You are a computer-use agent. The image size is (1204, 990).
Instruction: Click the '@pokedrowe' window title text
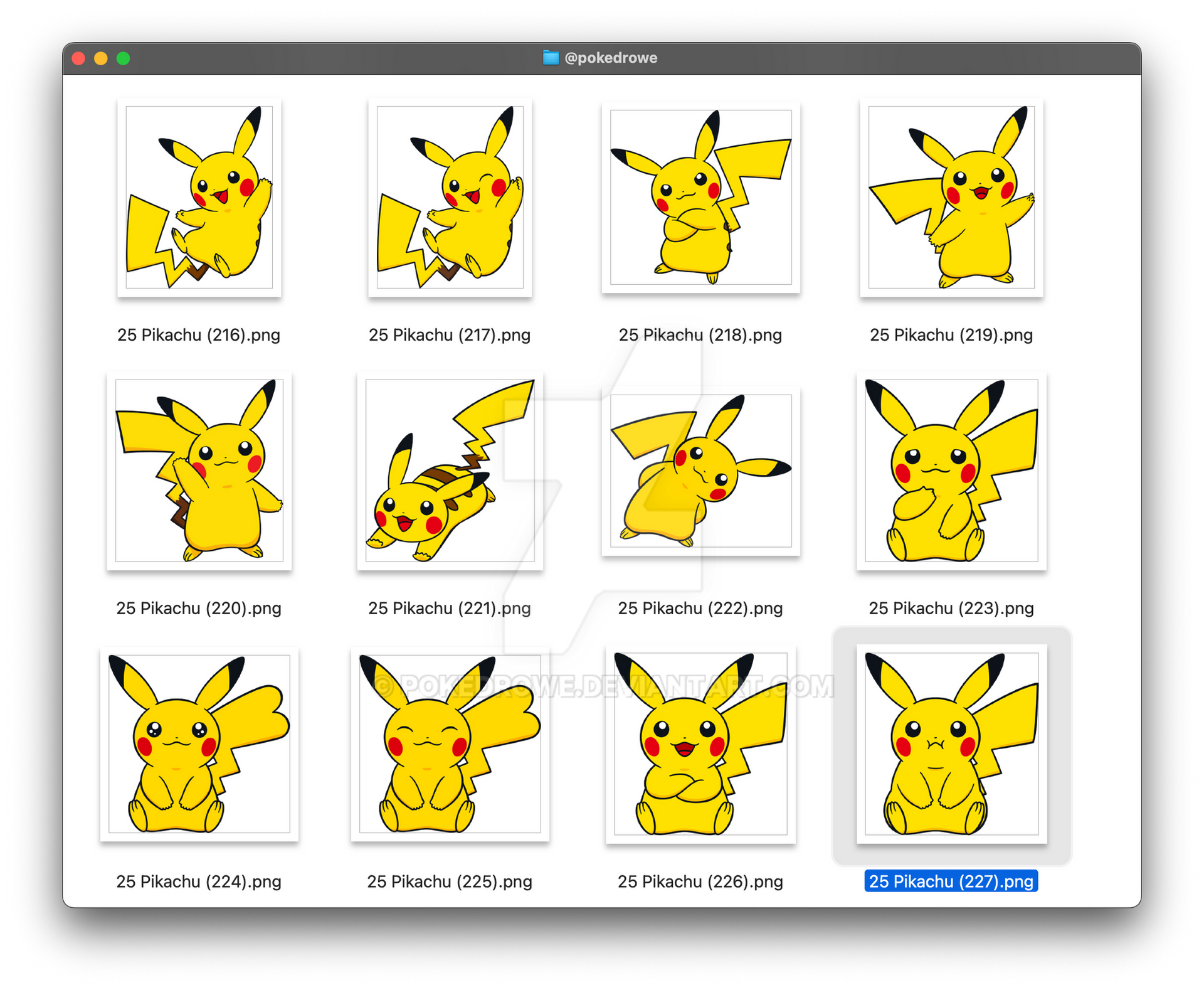pyautogui.click(x=611, y=58)
